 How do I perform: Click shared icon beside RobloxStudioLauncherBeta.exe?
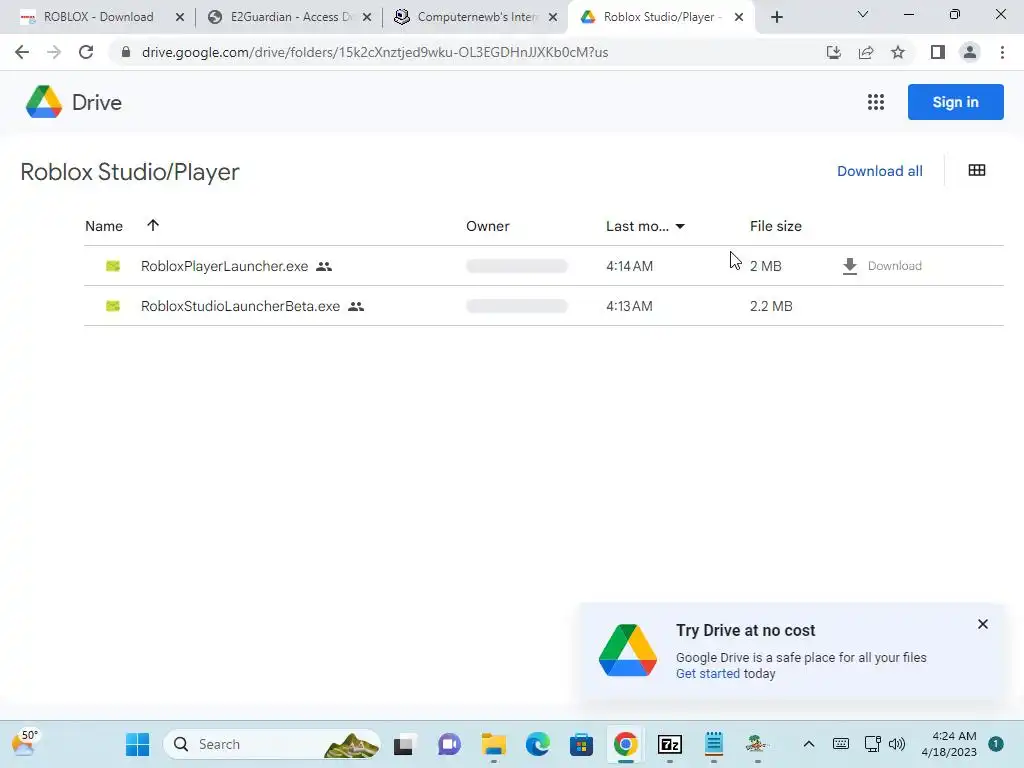pos(356,306)
